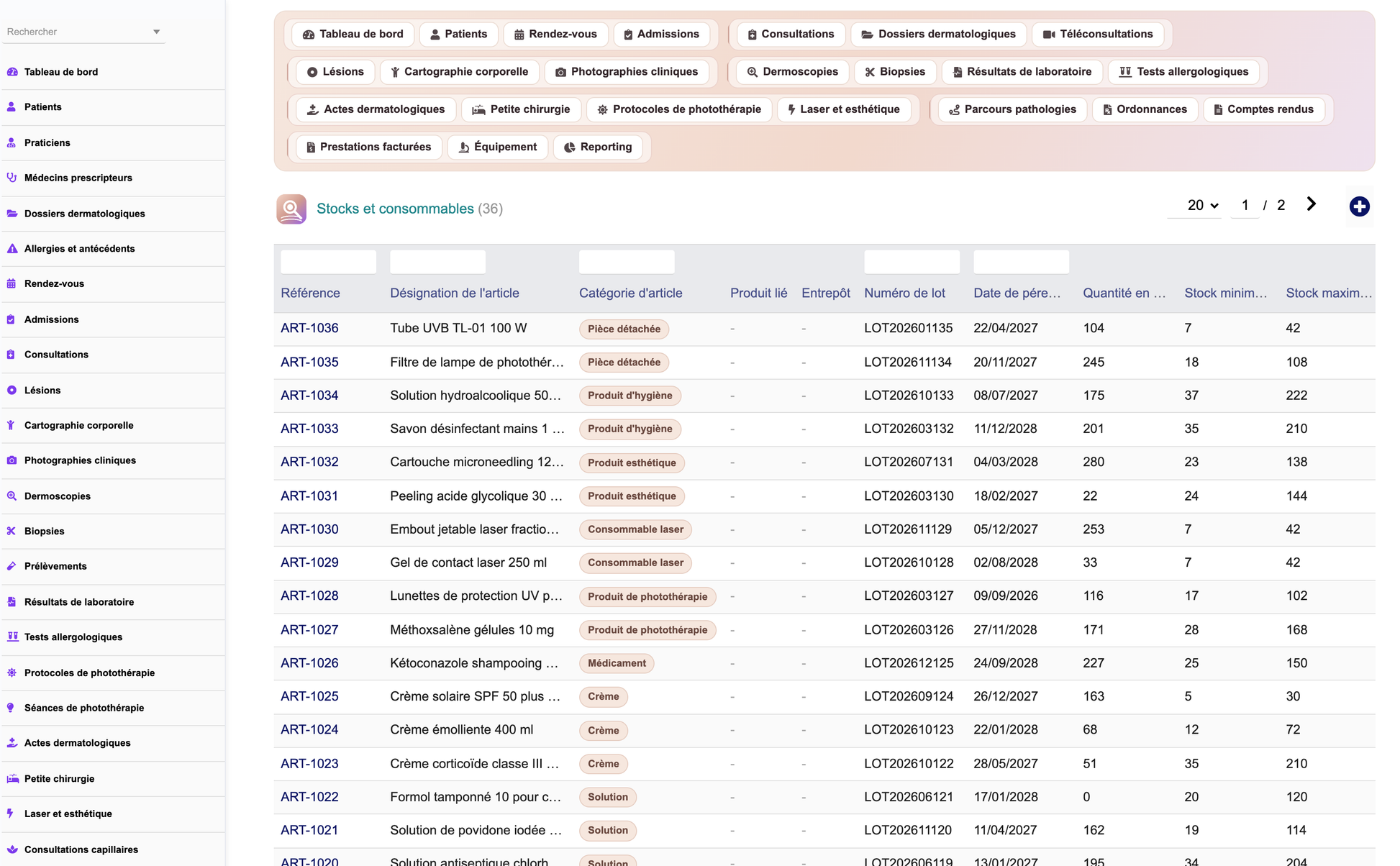The height and width of the screenshot is (866, 1400).
Task: Open article ART-1036 reference link
Action: coord(309,328)
